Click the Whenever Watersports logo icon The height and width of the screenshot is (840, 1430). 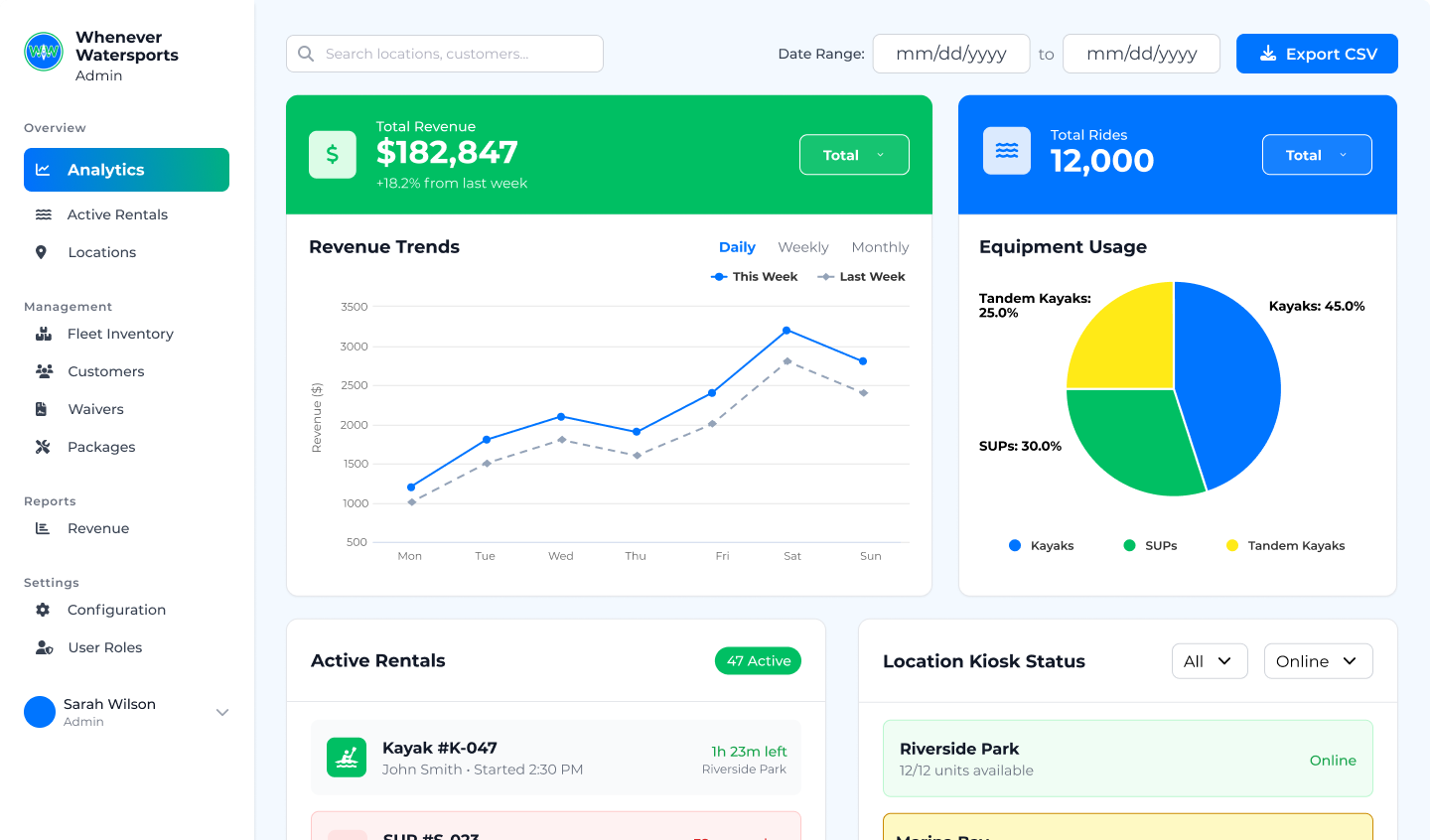click(44, 52)
